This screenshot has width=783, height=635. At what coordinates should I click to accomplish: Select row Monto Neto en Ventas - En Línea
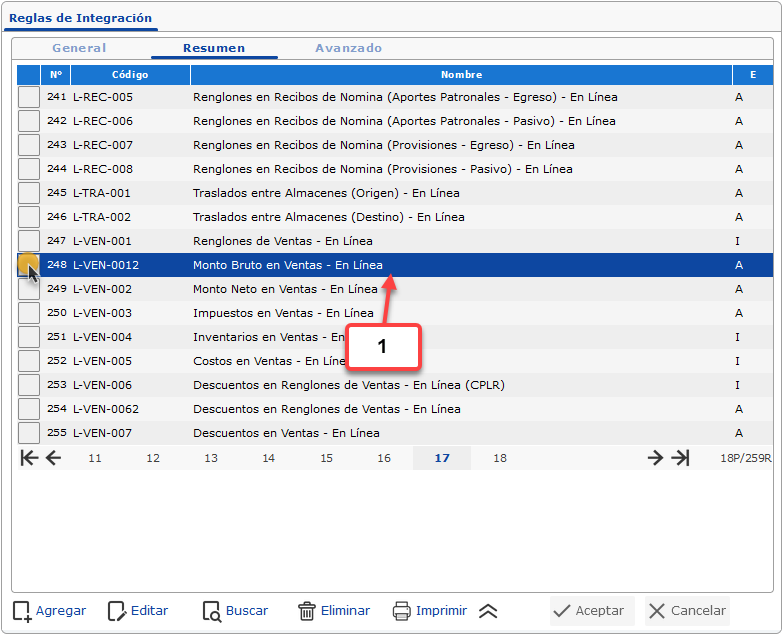(394, 289)
